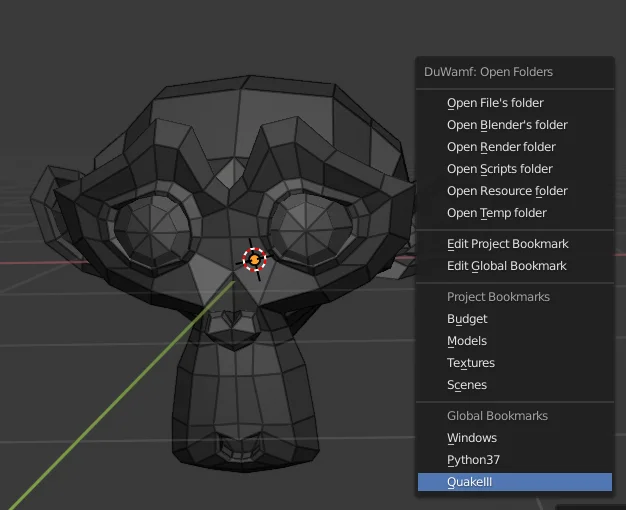Click Open Scripts folder entry
Screen dimensions: 626x510
(x=515, y=169)
